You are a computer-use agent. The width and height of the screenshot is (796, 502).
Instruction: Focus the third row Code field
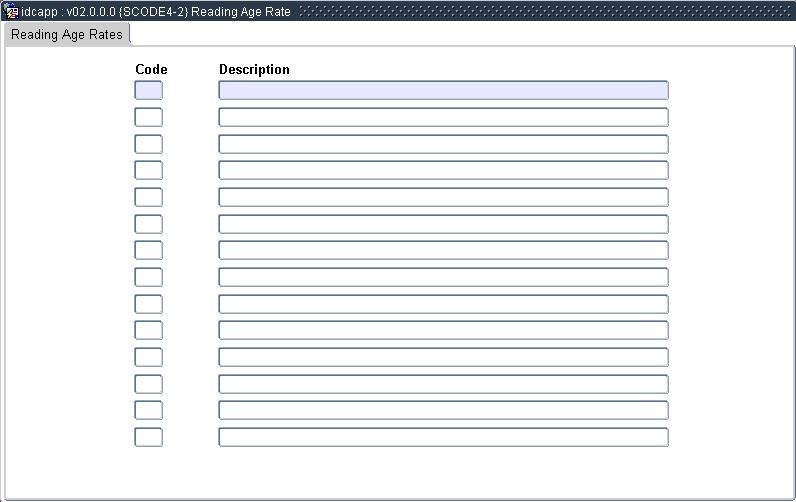click(x=148, y=144)
